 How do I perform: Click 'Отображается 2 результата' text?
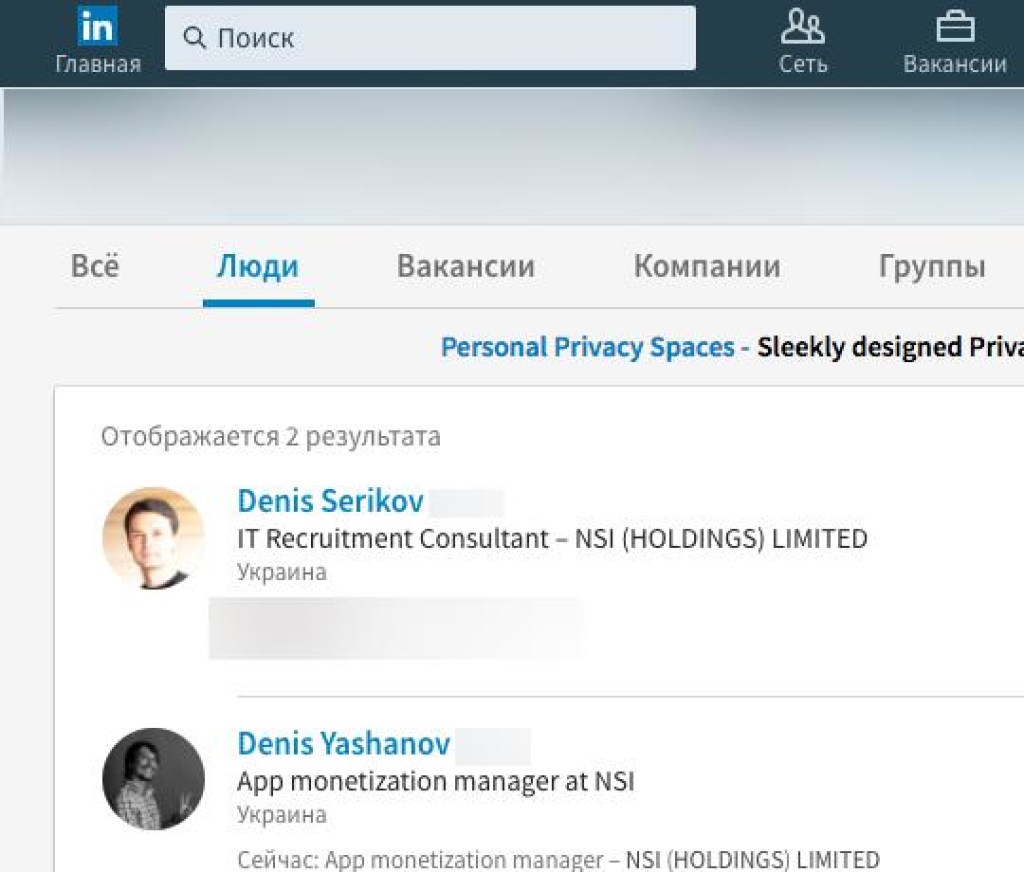(270, 436)
